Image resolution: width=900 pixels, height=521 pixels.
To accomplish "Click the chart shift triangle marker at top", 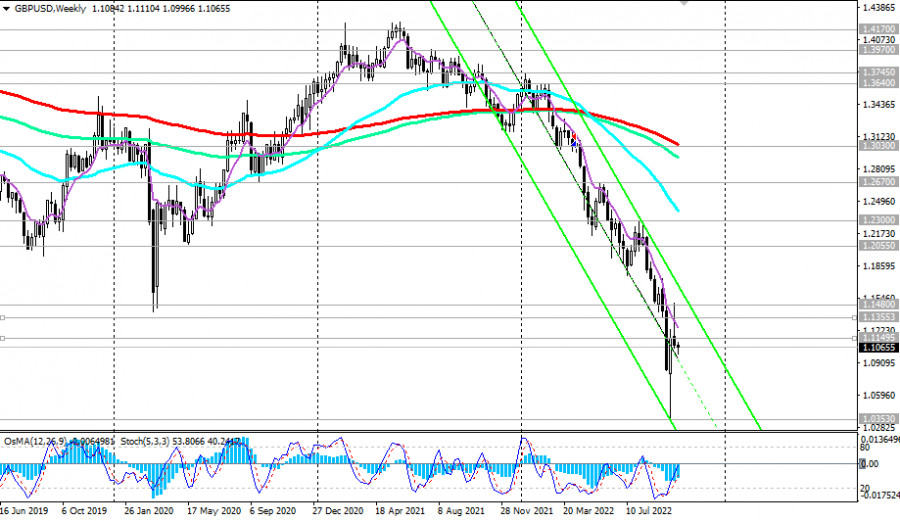I will pos(685,3).
